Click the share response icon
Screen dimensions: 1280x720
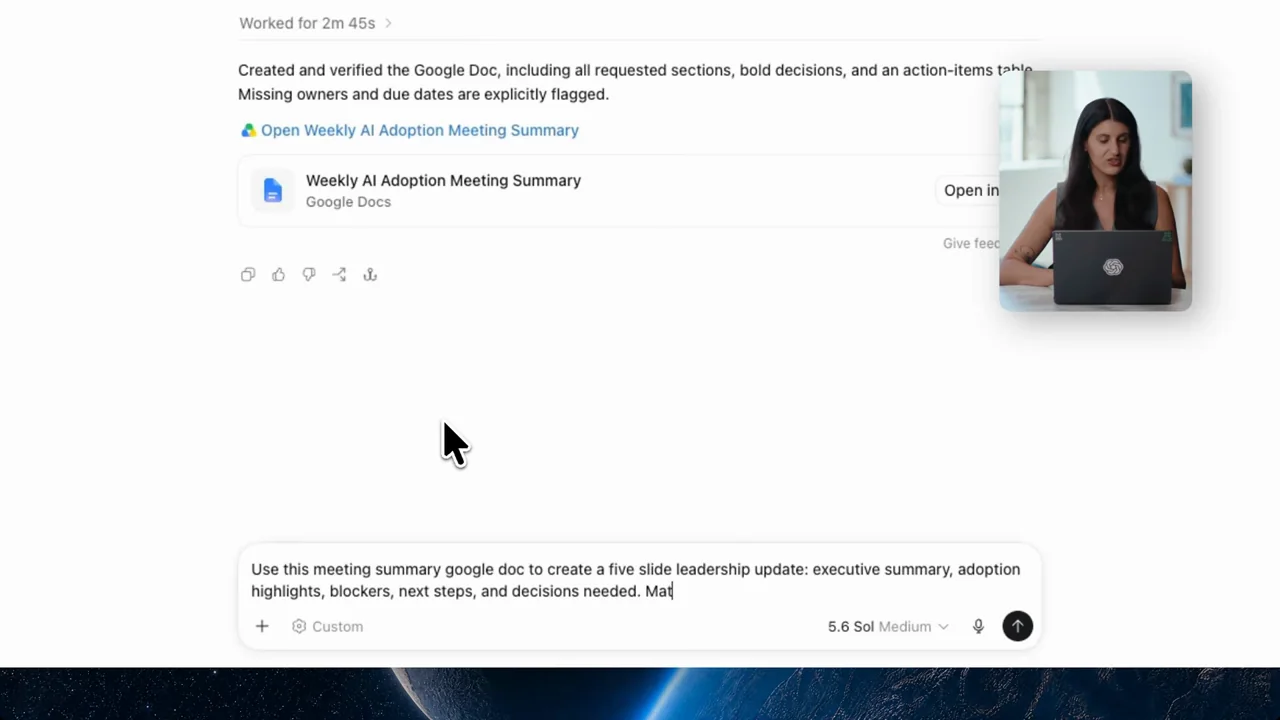coord(340,275)
